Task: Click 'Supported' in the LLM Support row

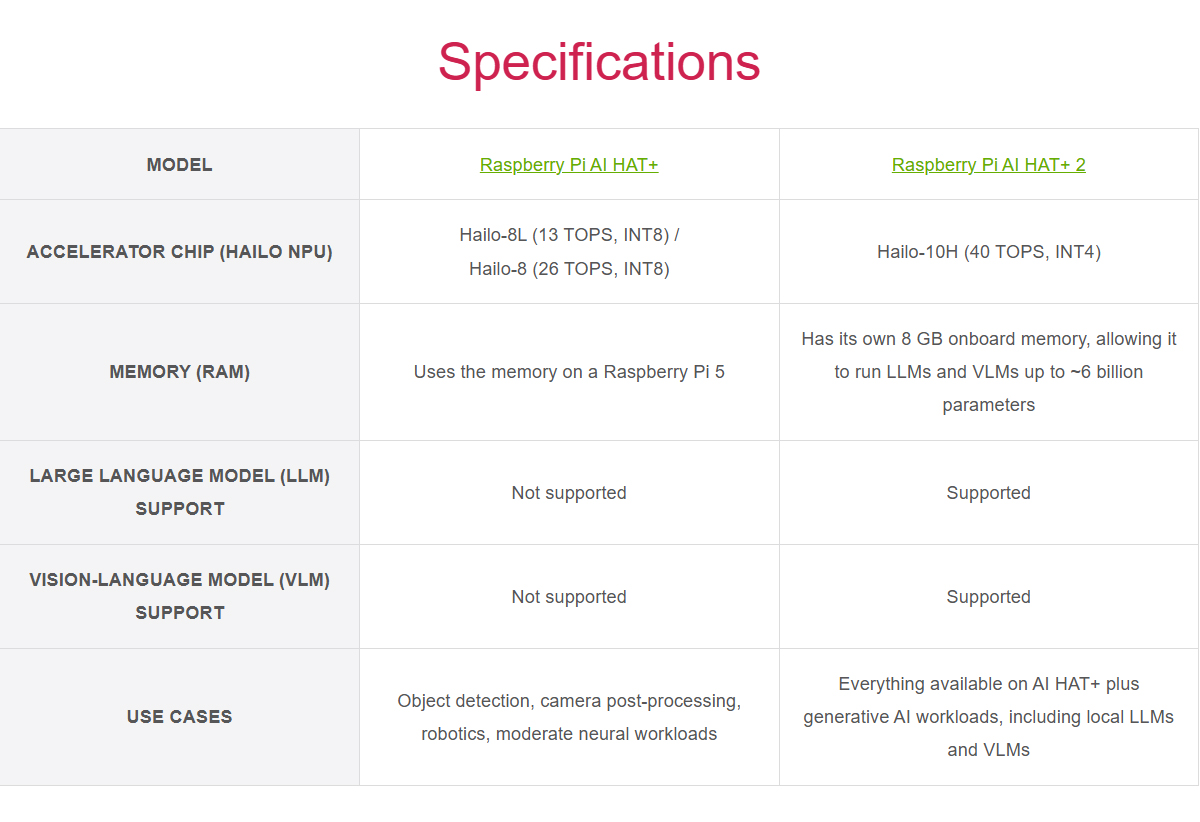Action: point(988,493)
